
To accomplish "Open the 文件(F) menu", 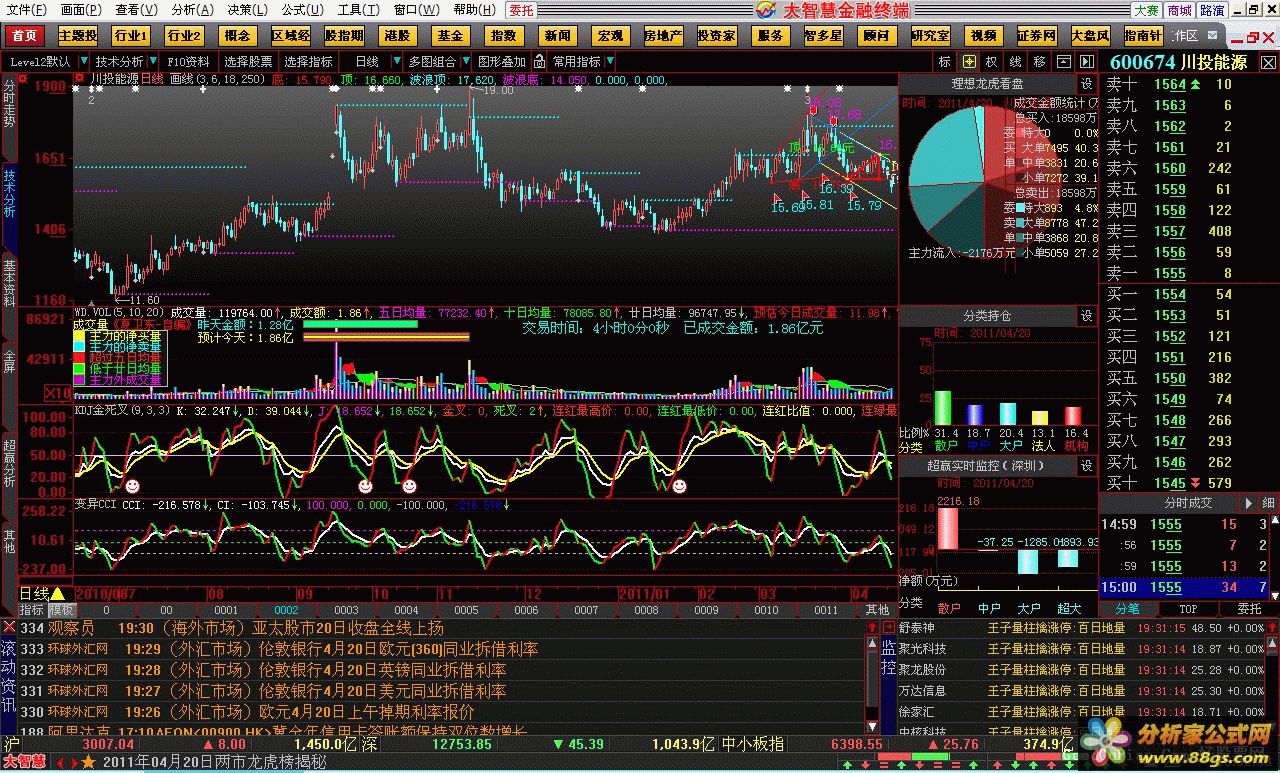I will pyautogui.click(x=26, y=10).
